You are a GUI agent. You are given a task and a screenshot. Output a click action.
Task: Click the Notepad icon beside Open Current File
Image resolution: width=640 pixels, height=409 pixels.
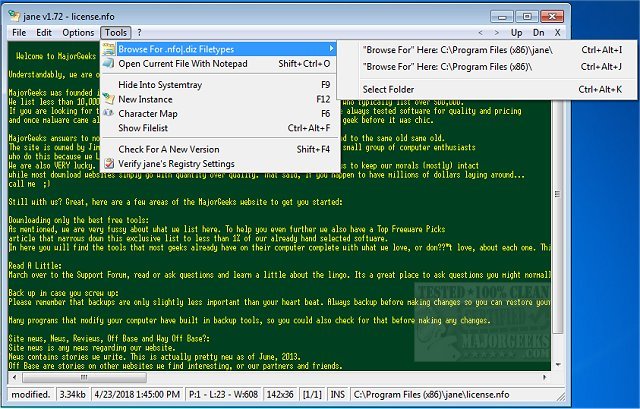[108, 63]
